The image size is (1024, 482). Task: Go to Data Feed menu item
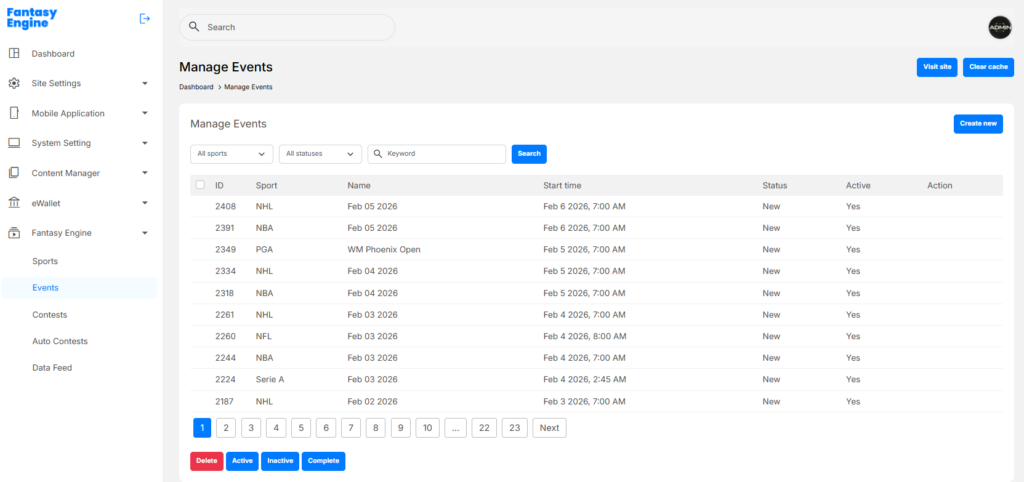52,368
